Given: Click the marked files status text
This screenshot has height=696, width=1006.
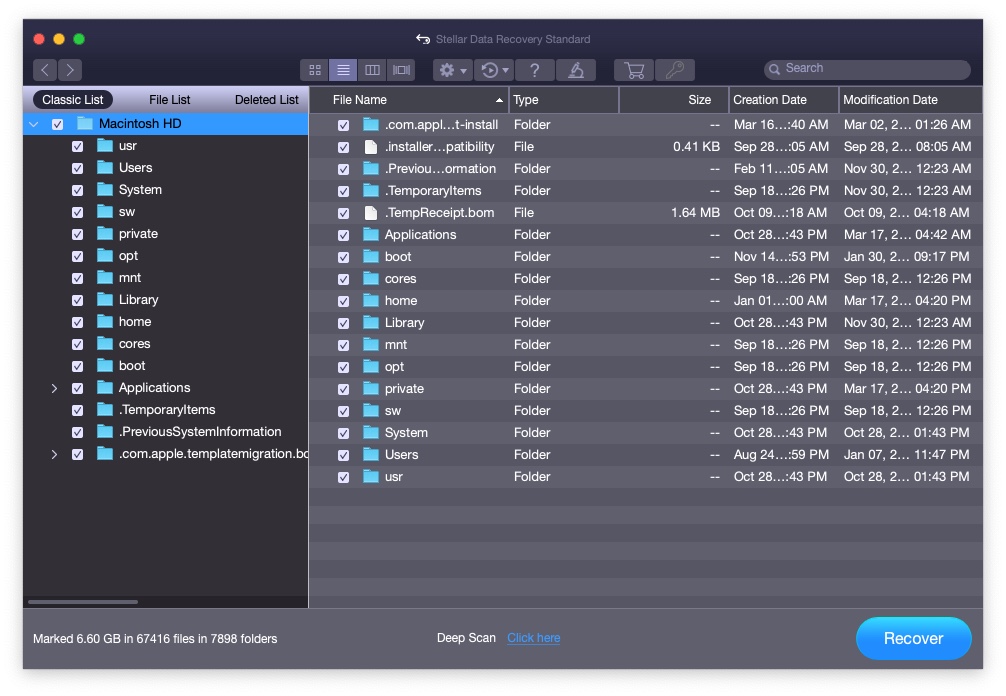Looking at the screenshot, I should coord(155,639).
